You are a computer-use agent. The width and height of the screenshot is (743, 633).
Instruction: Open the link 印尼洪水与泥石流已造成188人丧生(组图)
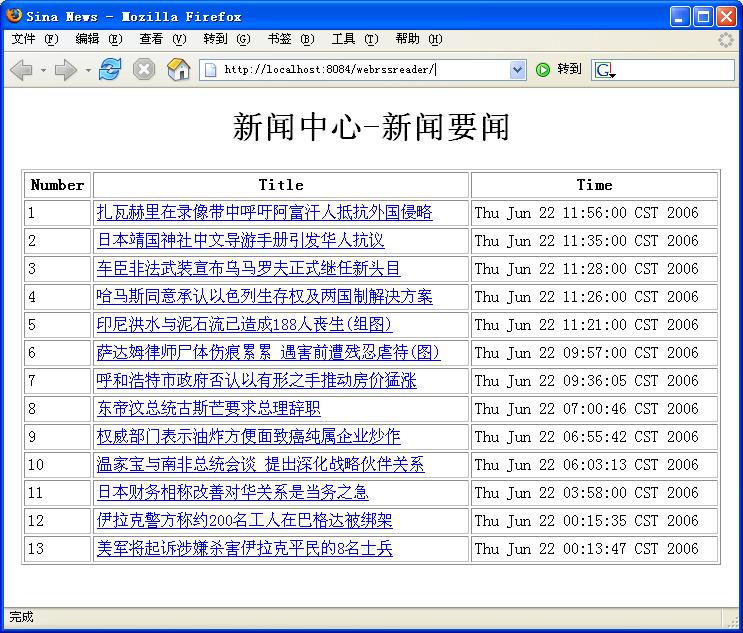click(245, 325)
